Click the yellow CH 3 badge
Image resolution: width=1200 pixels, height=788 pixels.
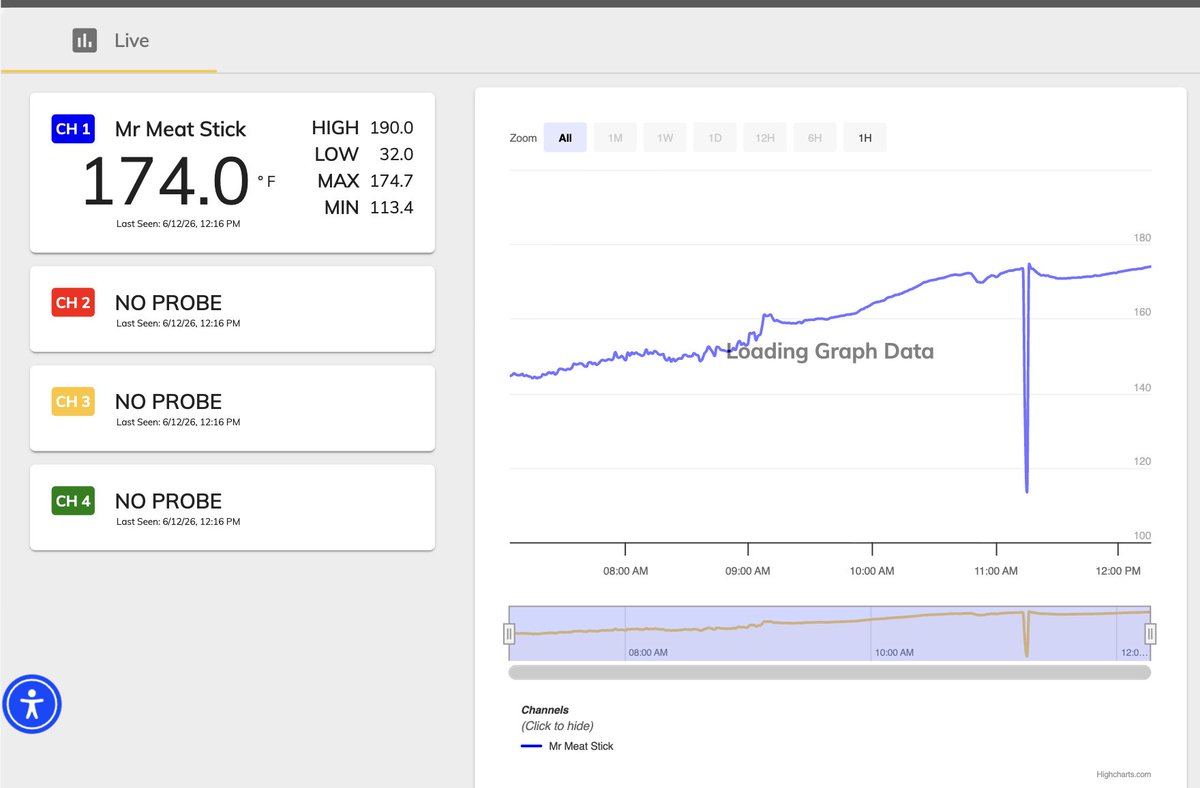tap(73, 402)
